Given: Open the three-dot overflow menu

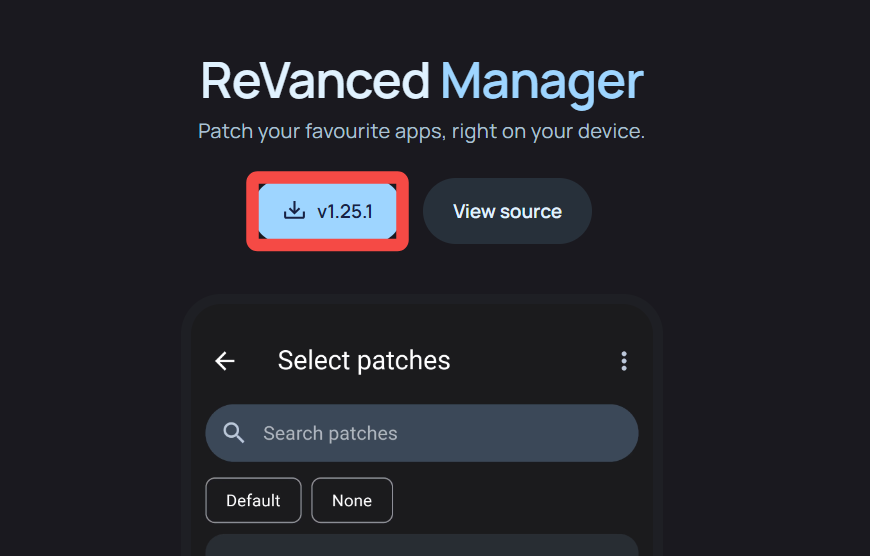Looking at the screenshot, I should coord(624,361).
